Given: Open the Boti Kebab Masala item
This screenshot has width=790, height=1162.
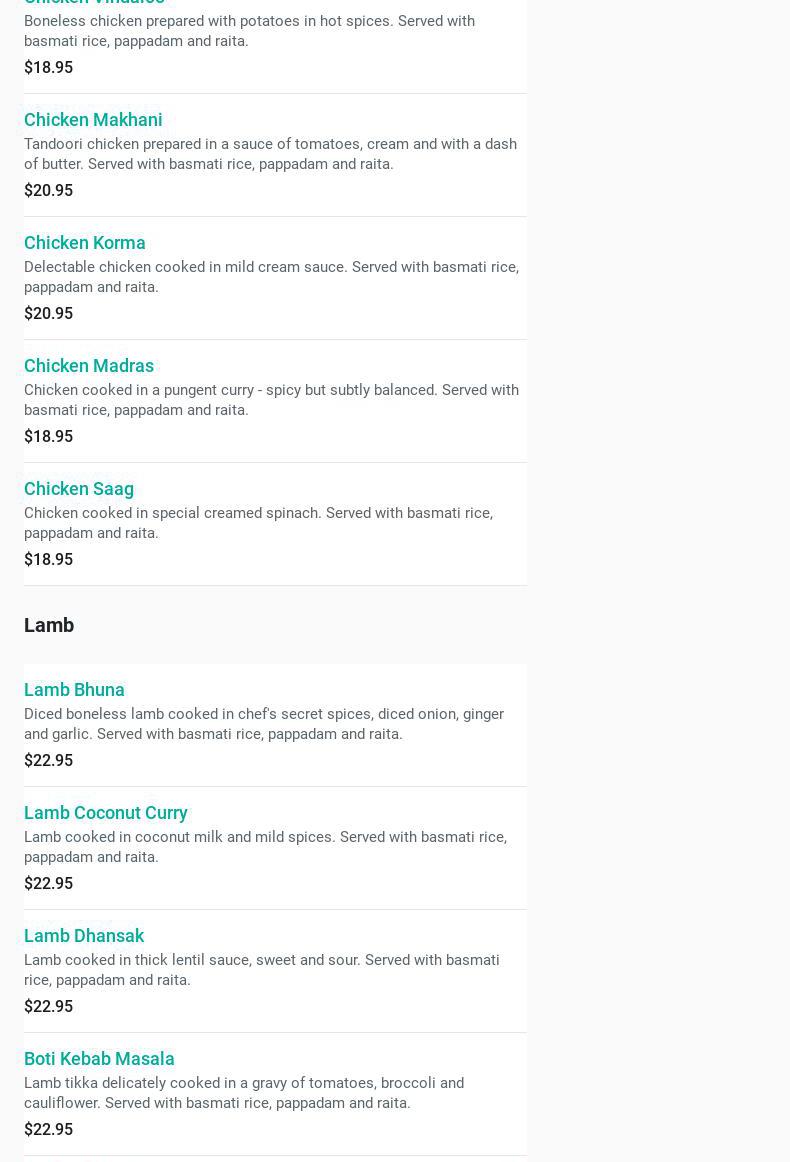Looking at the screenshot, I should [x=99, y=1059].
